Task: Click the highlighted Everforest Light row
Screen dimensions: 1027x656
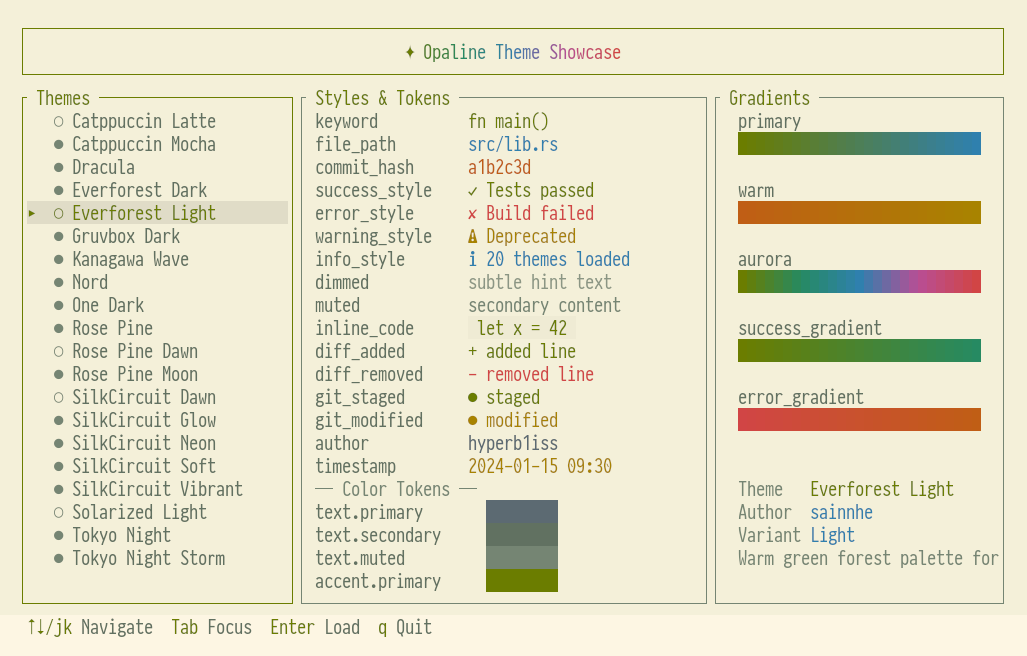Action: coord(157,213)
